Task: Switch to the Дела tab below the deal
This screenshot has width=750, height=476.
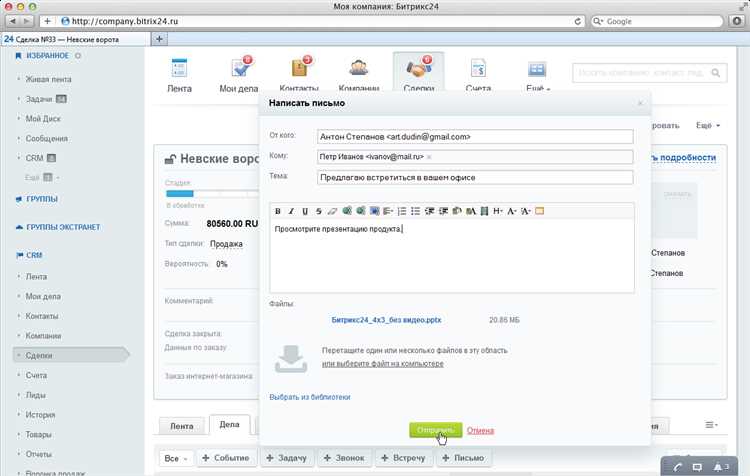Action: coord(230,424)
